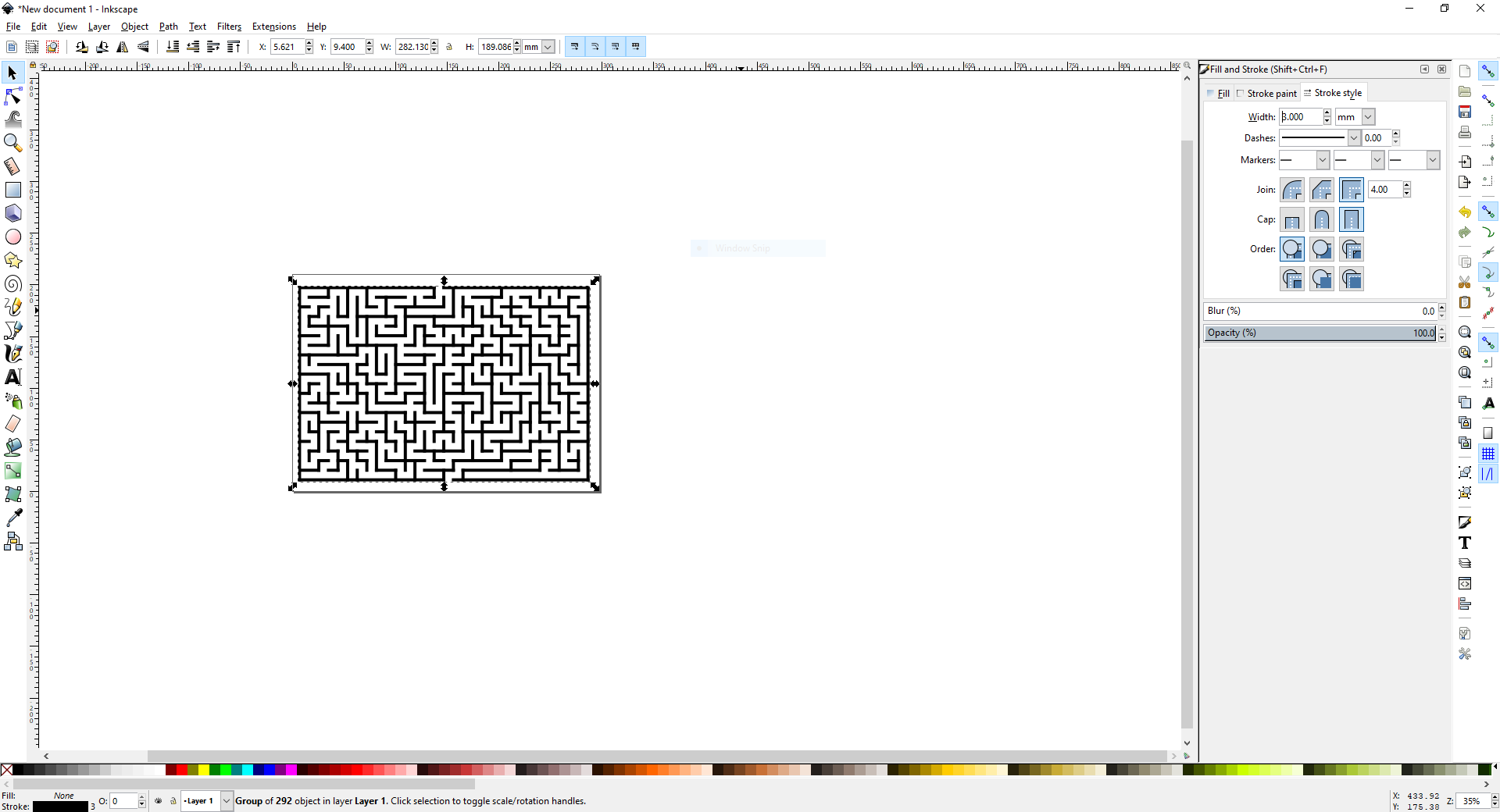1500x812 pixels.
Task: Select the Node editing tool
Action: pos(13,95)
